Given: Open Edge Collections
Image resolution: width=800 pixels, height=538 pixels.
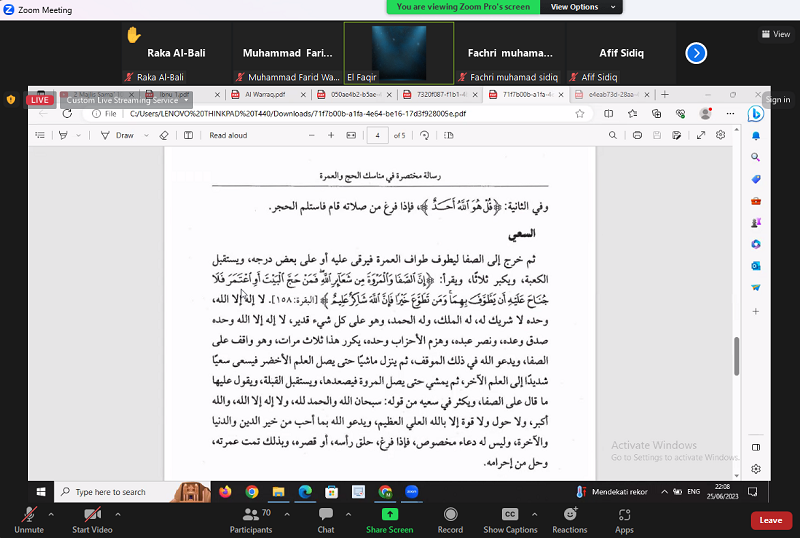Looking at the screenshot, I should [x=657, y=114].
